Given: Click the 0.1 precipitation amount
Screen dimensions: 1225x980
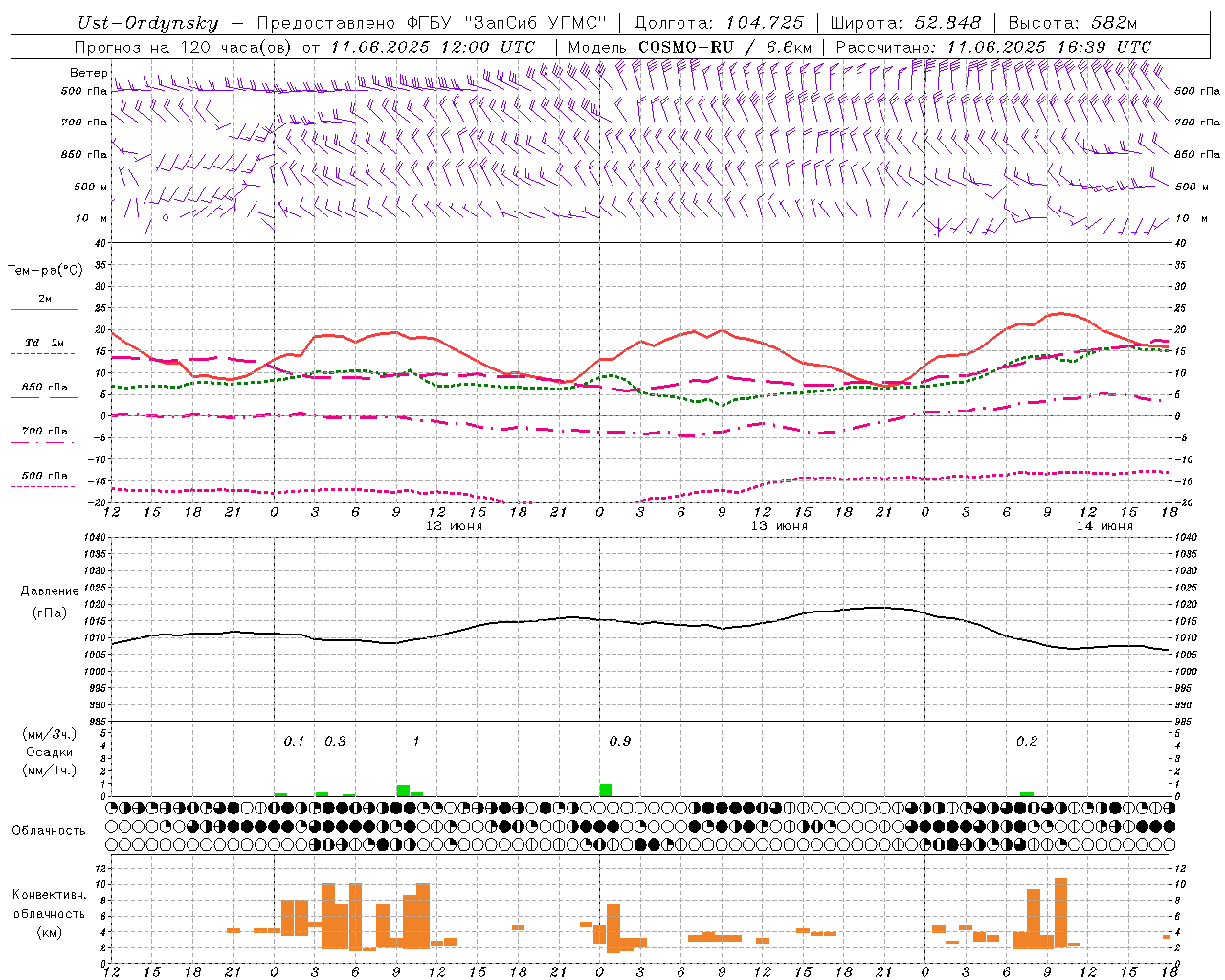Looking at the screenshot, I should [x=294, y=742].
